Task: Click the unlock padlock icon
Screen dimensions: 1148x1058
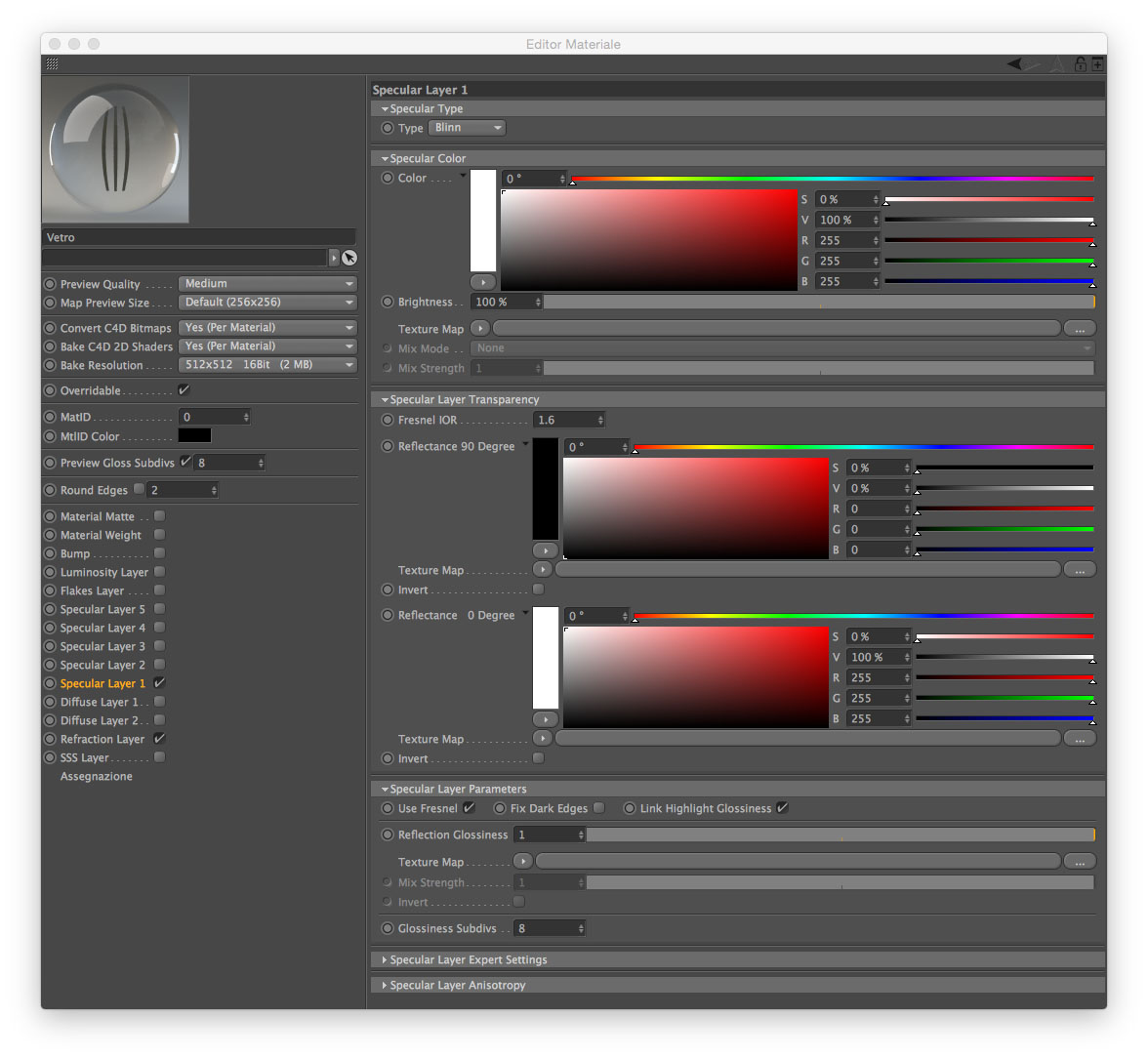Action: pos(1081,64)
